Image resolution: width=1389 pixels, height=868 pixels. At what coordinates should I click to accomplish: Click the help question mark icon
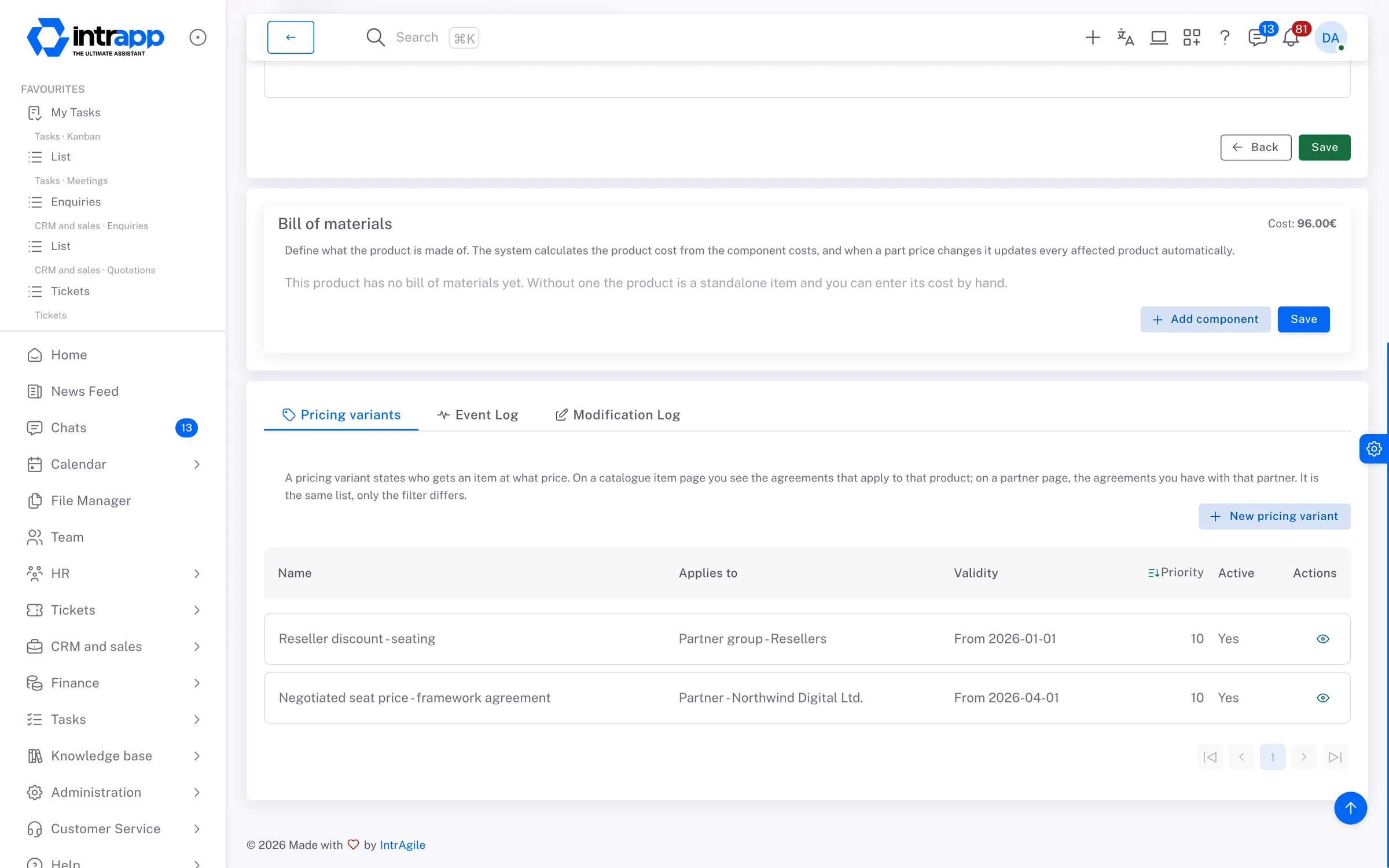pos(1225,38)
